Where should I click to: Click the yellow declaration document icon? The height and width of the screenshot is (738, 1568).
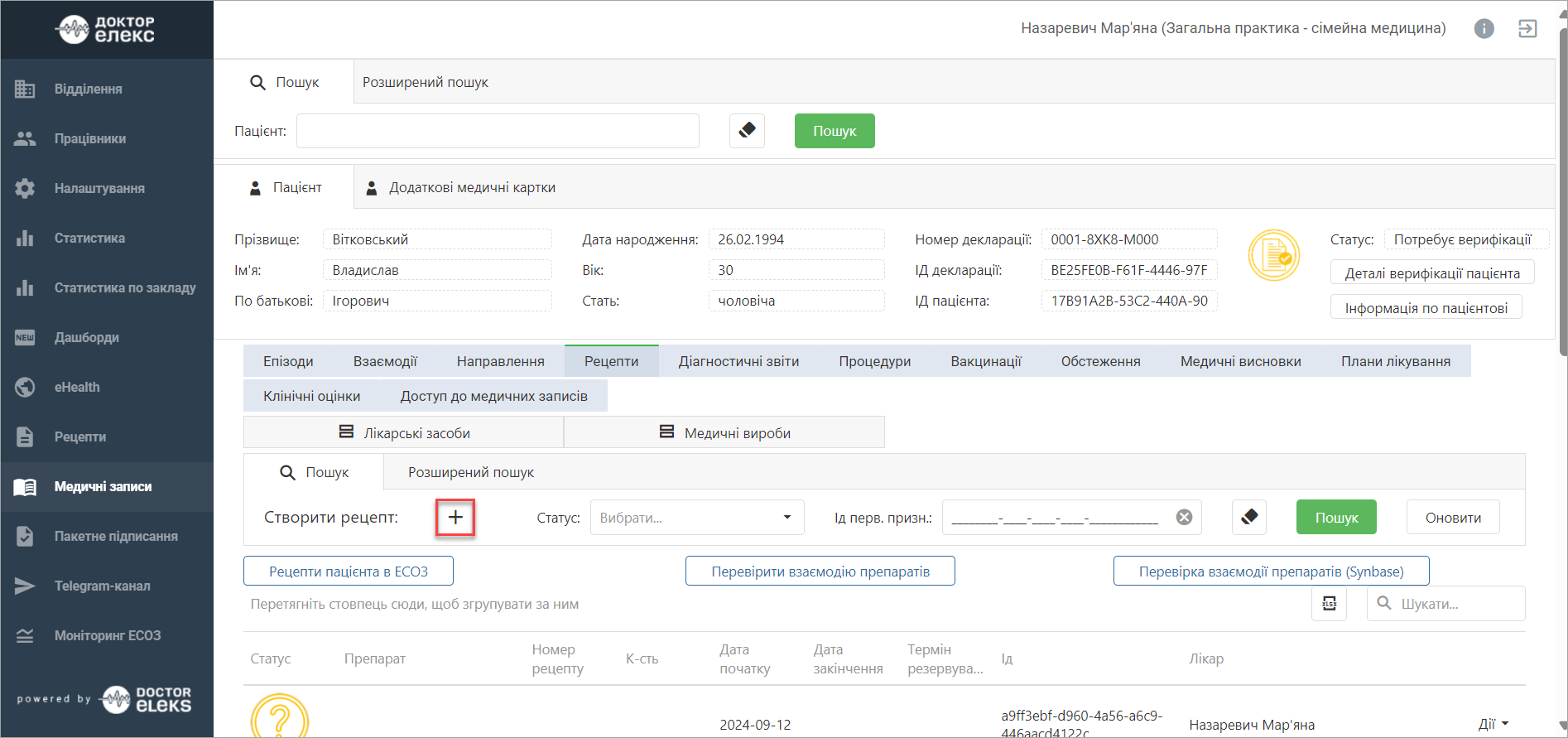[1273, 255]
